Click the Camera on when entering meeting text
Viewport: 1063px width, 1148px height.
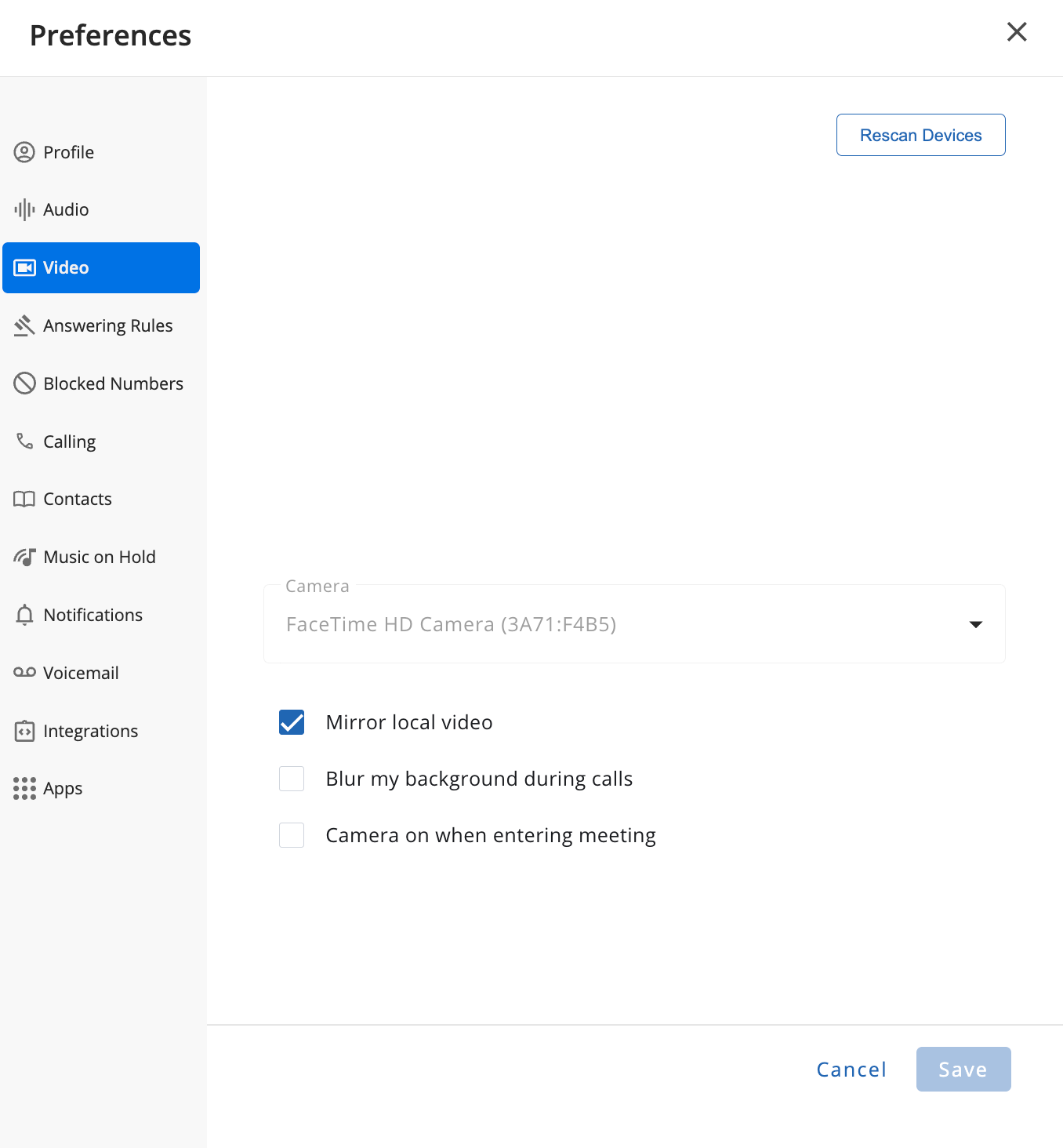point(491,835)
